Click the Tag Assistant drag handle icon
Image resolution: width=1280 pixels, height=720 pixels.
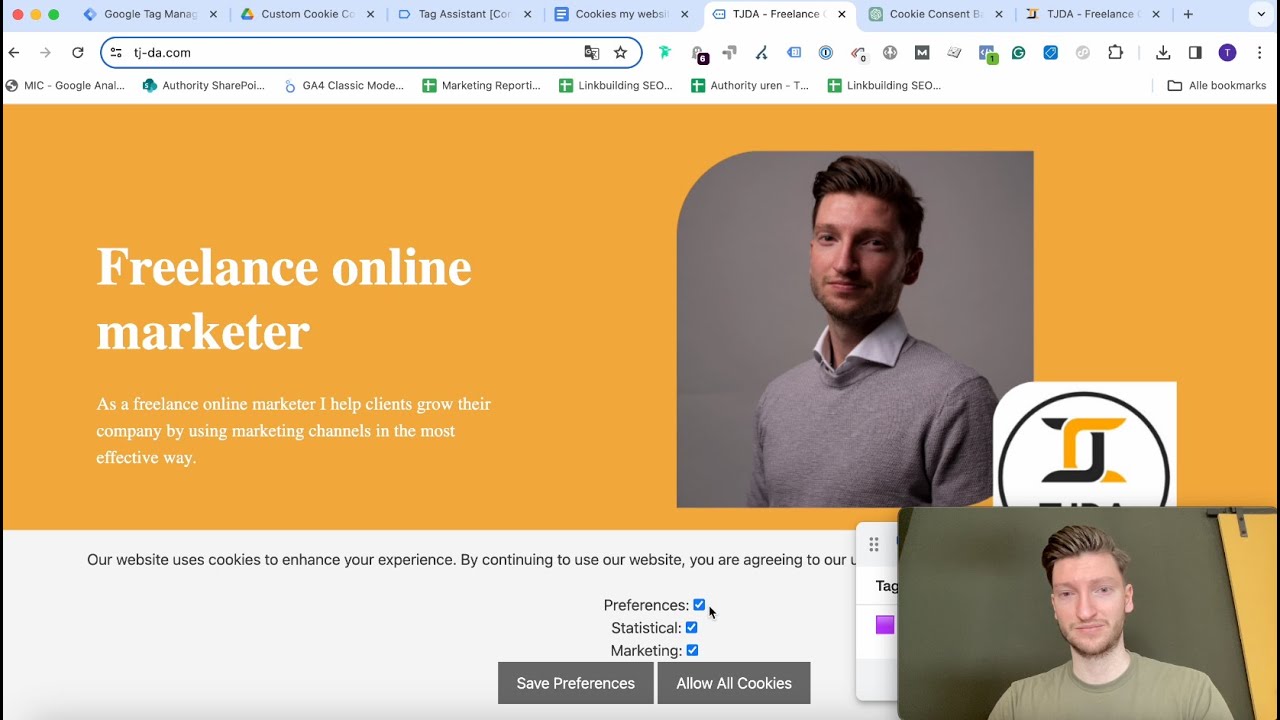(874, 544)
